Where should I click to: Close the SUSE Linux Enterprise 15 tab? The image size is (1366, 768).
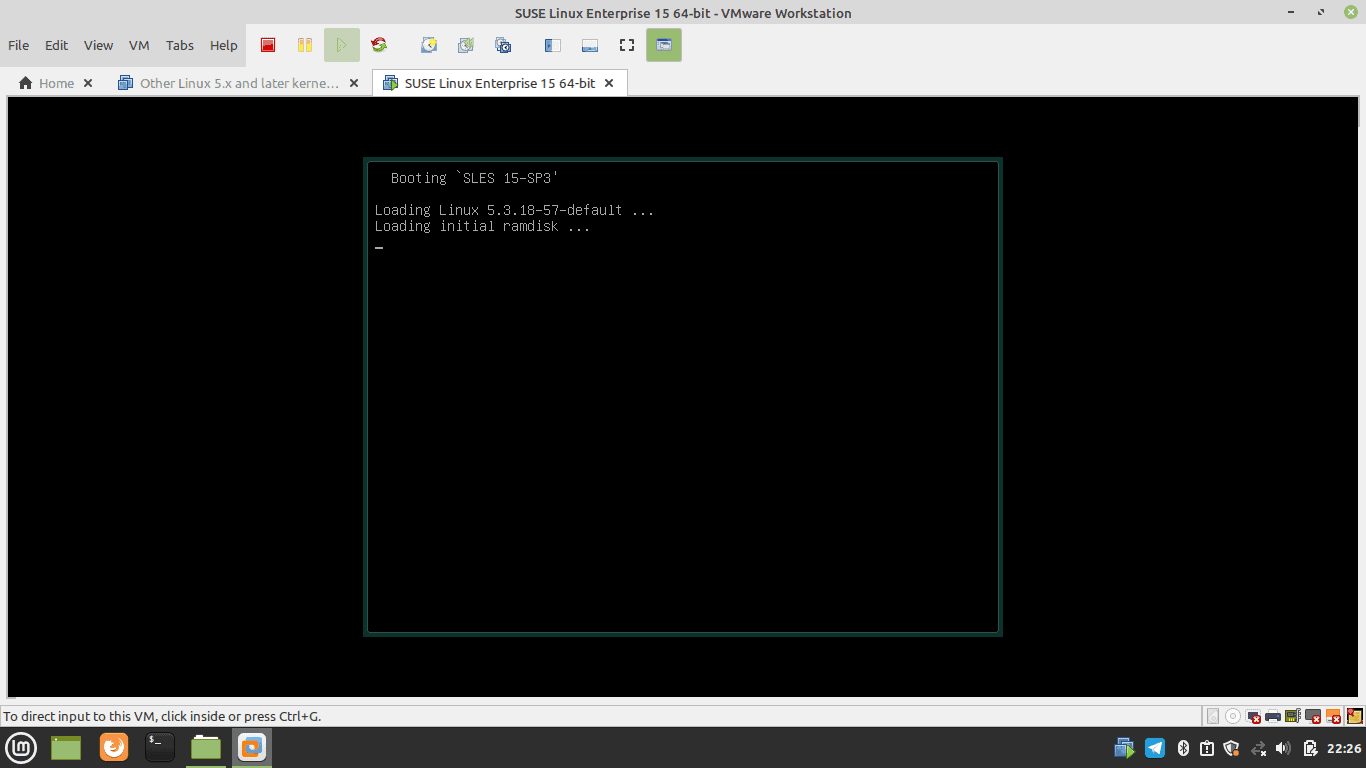609,83
